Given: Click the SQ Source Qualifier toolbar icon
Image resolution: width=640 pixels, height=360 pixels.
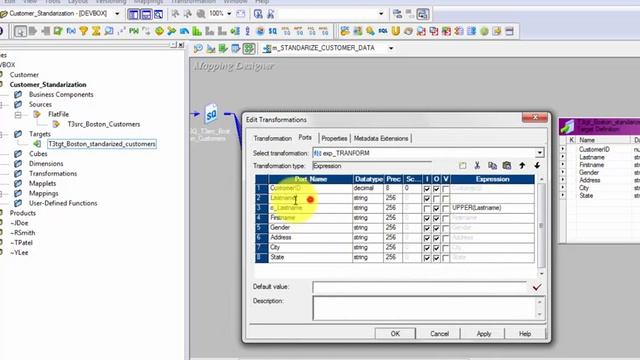Looking at the screenshot, I should [x=273, y=31].
